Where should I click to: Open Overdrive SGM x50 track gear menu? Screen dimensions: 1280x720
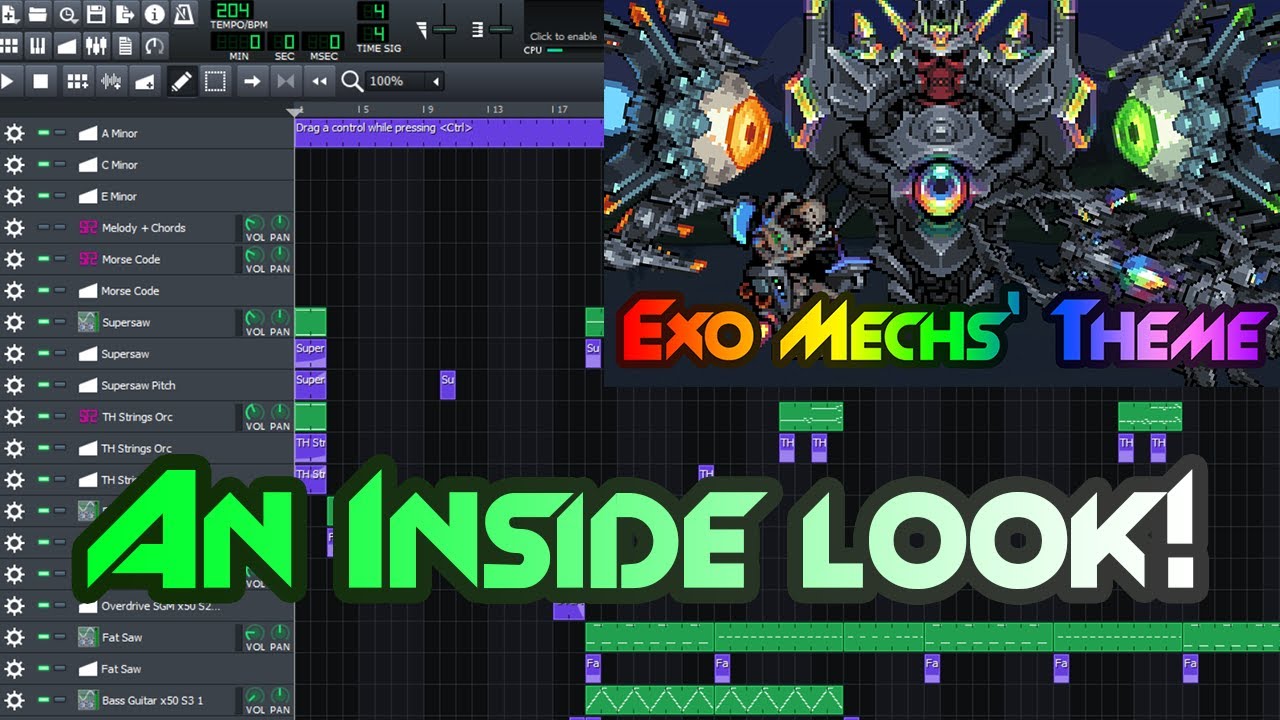coord(14,606)
